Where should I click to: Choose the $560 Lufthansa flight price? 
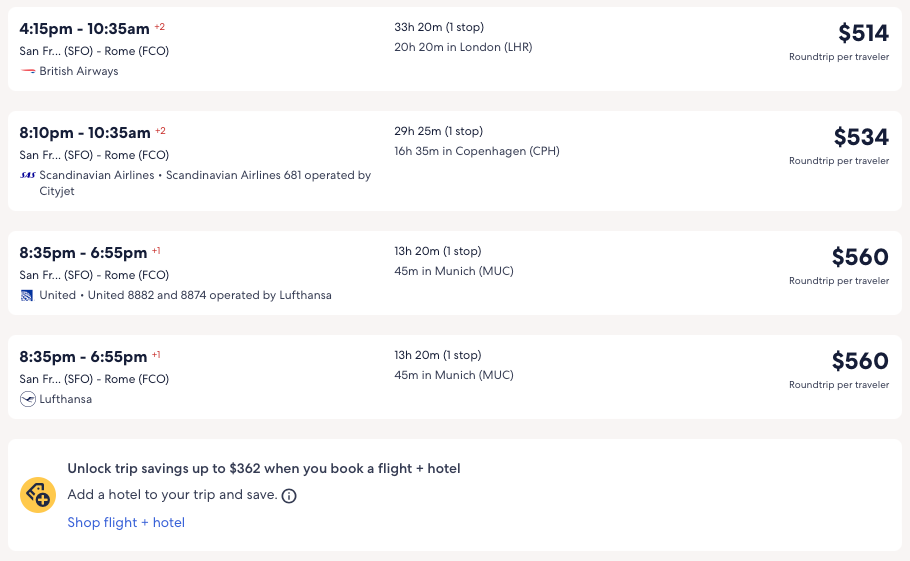[860, 361]
